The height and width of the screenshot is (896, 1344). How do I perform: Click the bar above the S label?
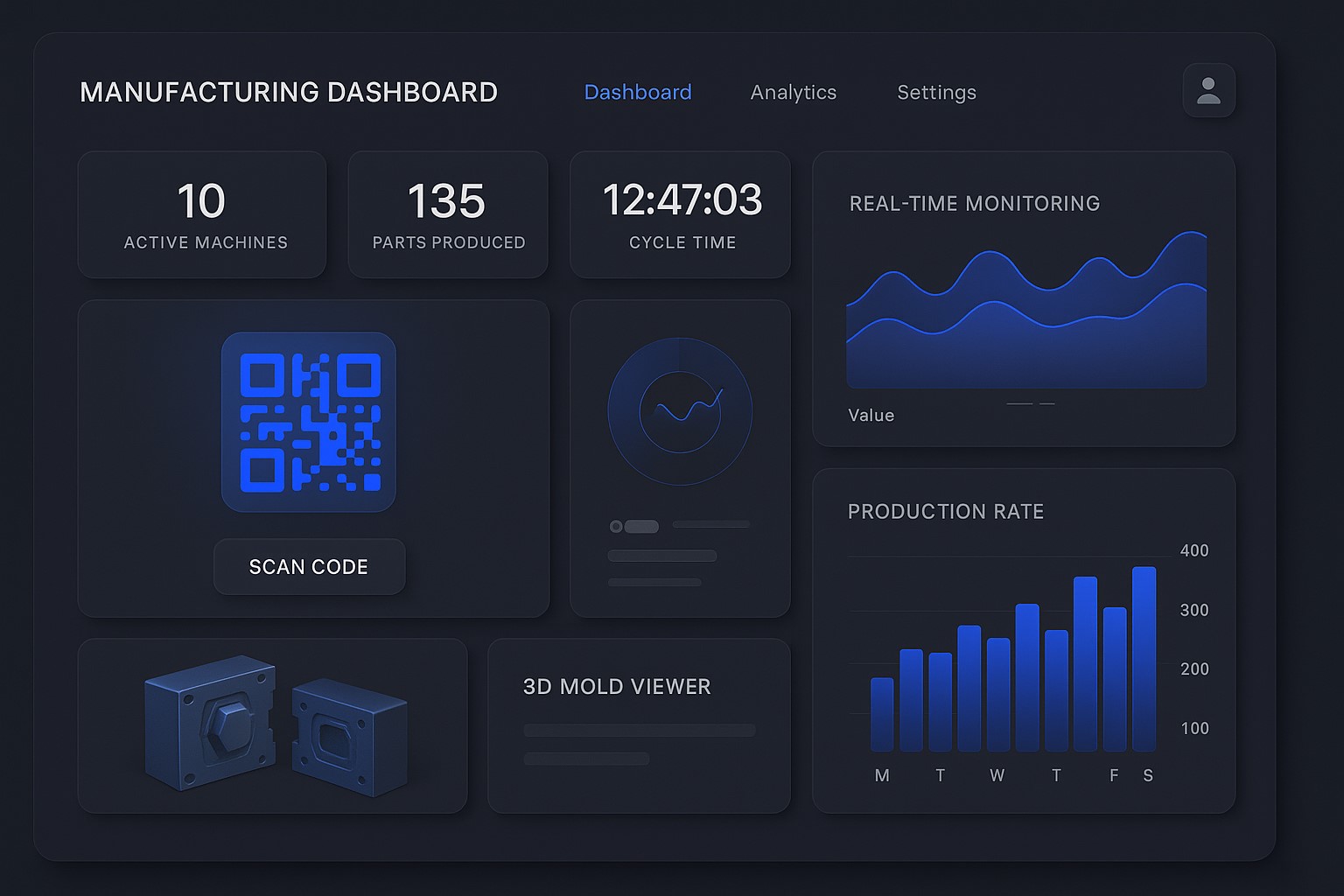pyautogui.click(x=1144, y=659)
